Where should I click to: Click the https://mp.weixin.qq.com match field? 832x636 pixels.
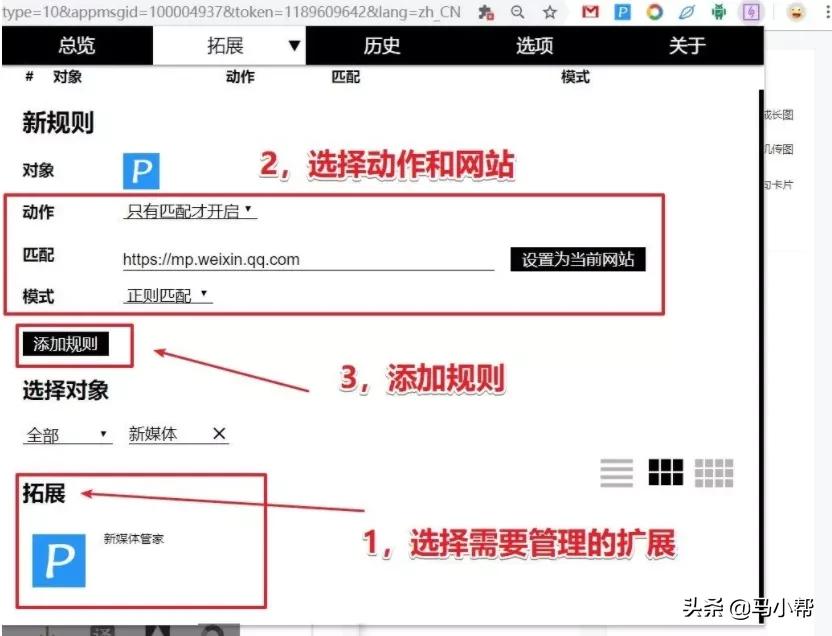coord(308,259)
